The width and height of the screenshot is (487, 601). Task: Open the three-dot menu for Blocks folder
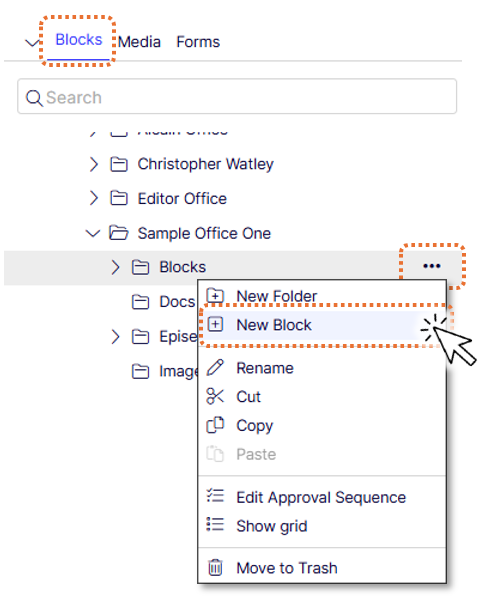pos(432,266)
